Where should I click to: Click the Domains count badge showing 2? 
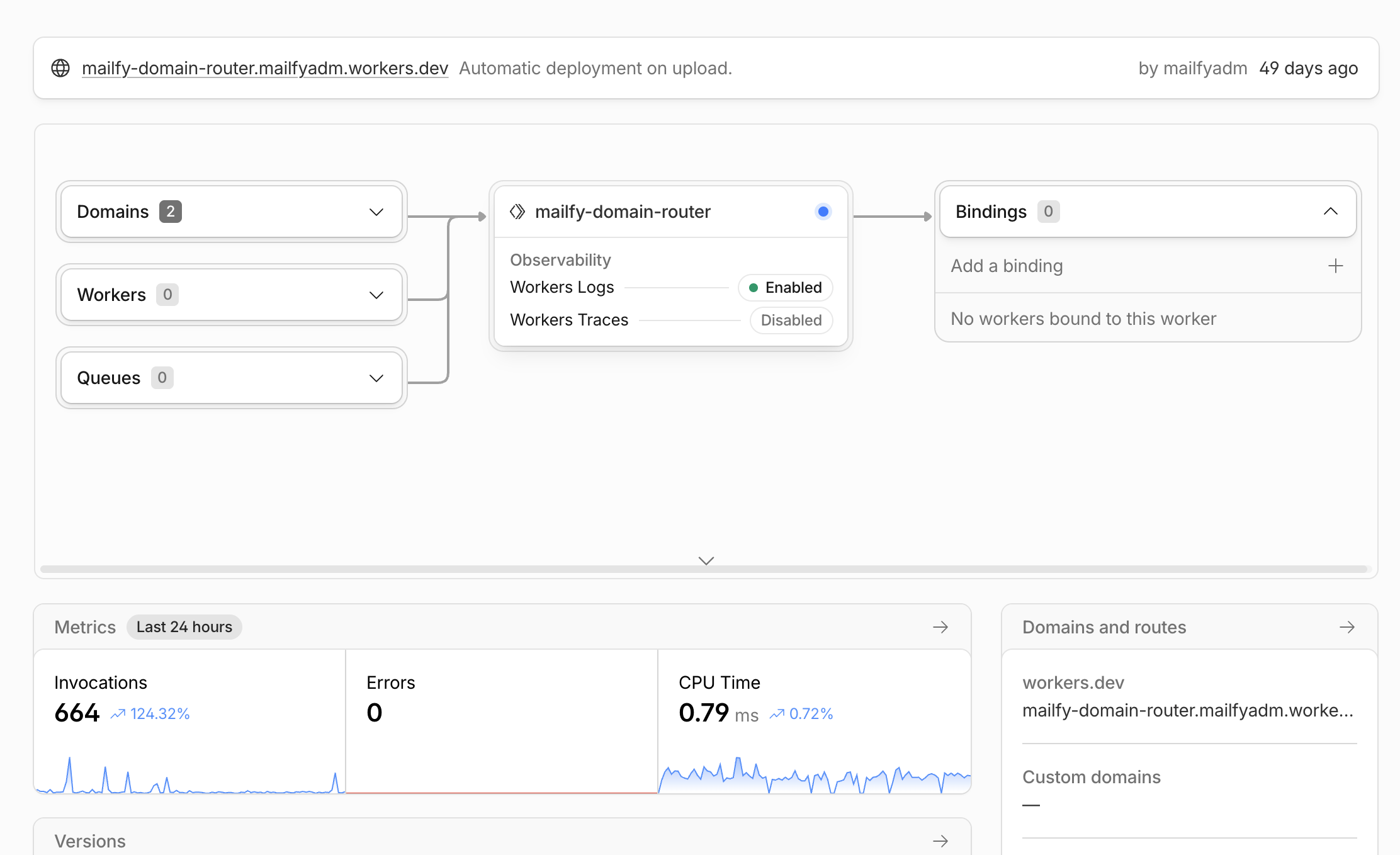click(x=171, y=212)
